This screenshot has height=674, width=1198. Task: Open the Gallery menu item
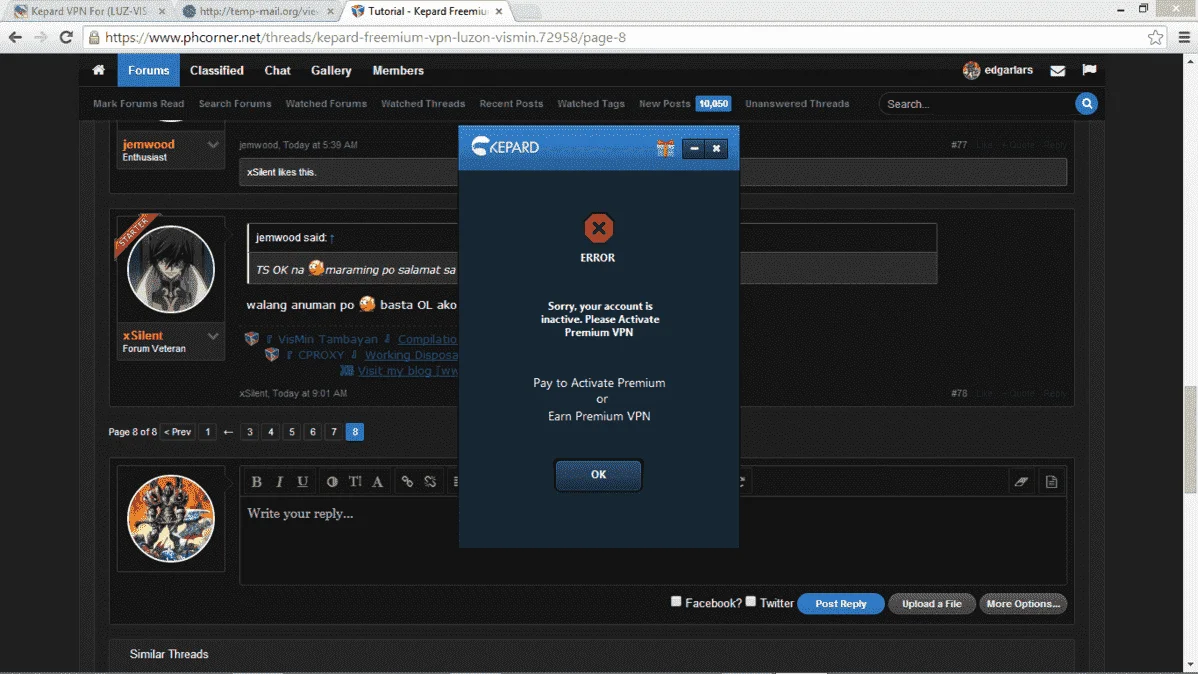pos(331,70)
